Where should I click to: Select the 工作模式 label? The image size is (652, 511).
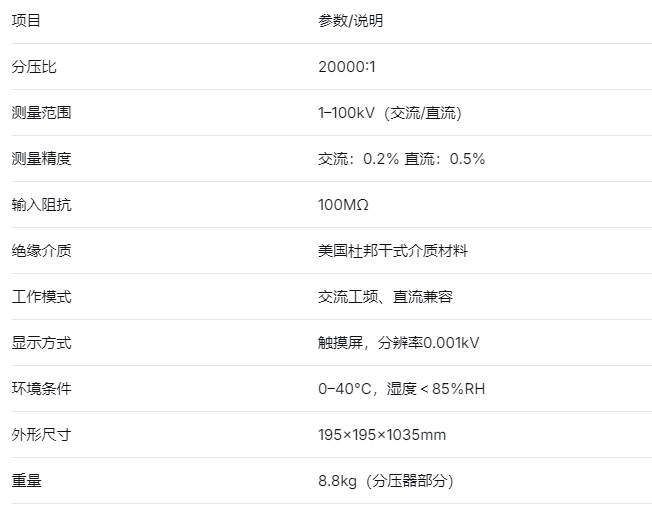pyautogui.click(x=41, y=297)
